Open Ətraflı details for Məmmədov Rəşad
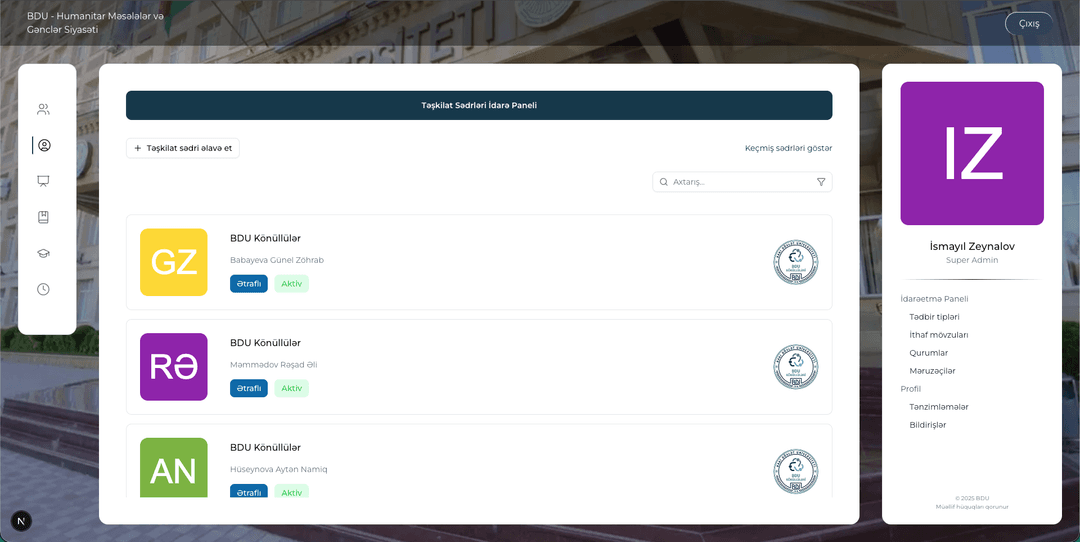 coord(249,388)
